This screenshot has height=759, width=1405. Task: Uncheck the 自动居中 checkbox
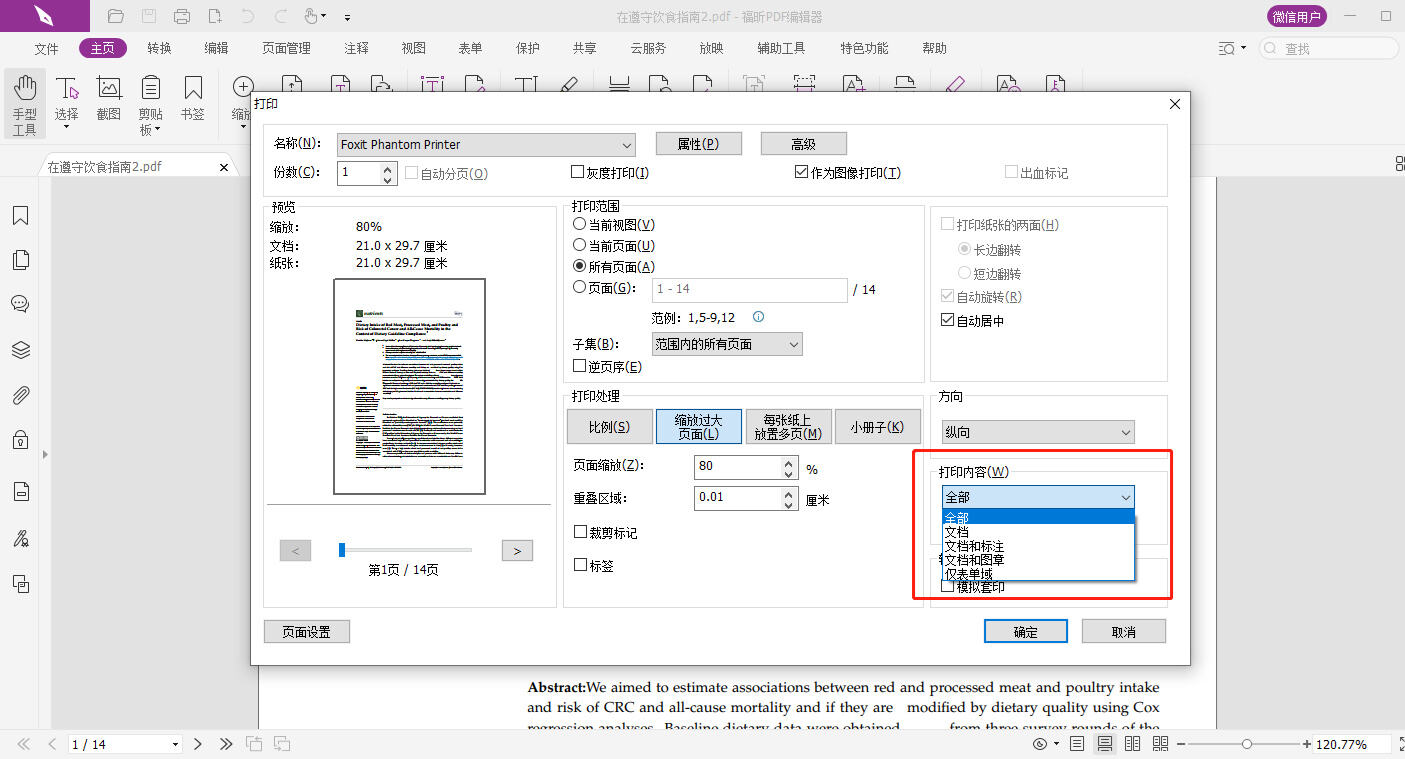945,319
